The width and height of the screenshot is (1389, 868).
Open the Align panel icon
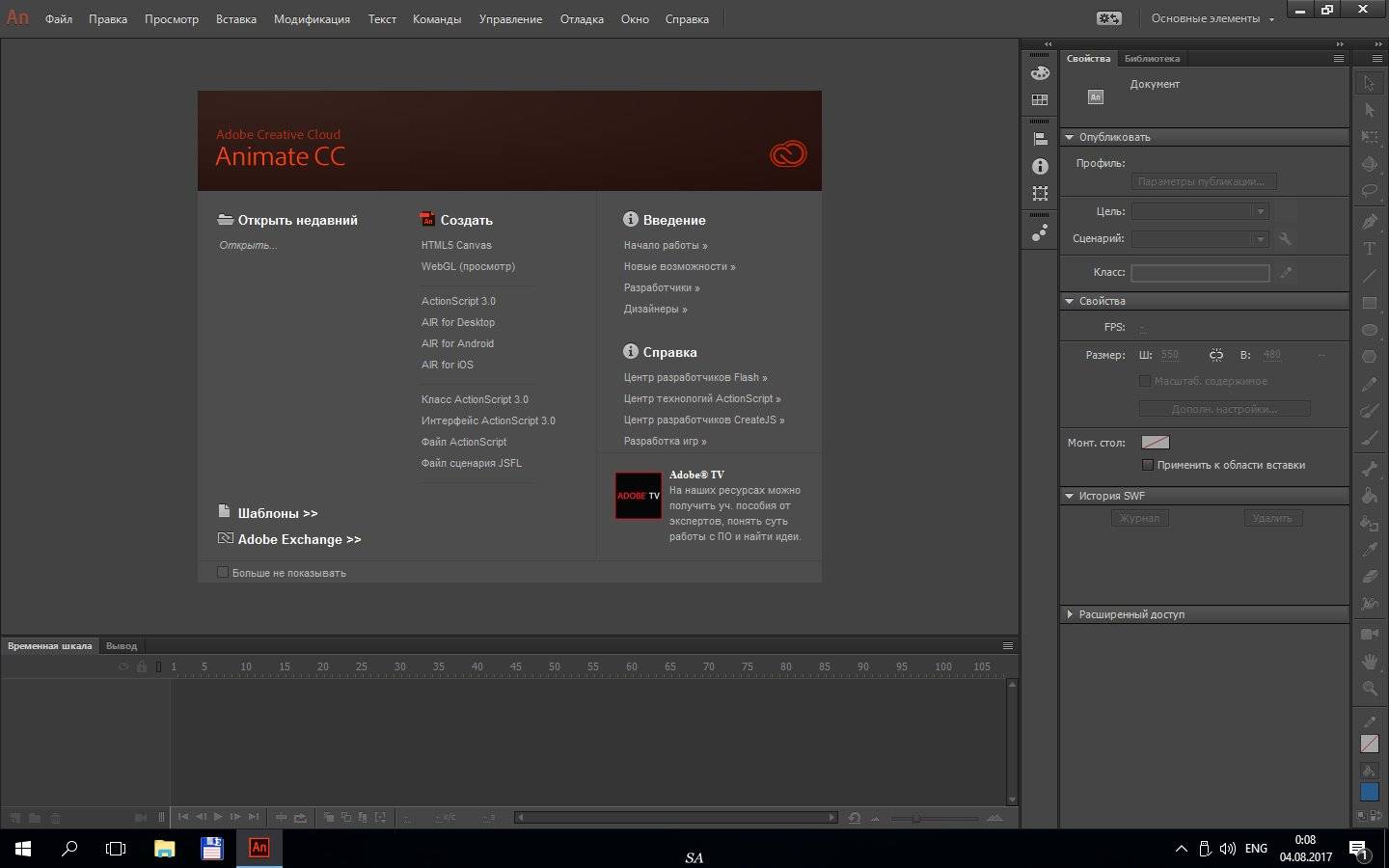coord(1040,139)
